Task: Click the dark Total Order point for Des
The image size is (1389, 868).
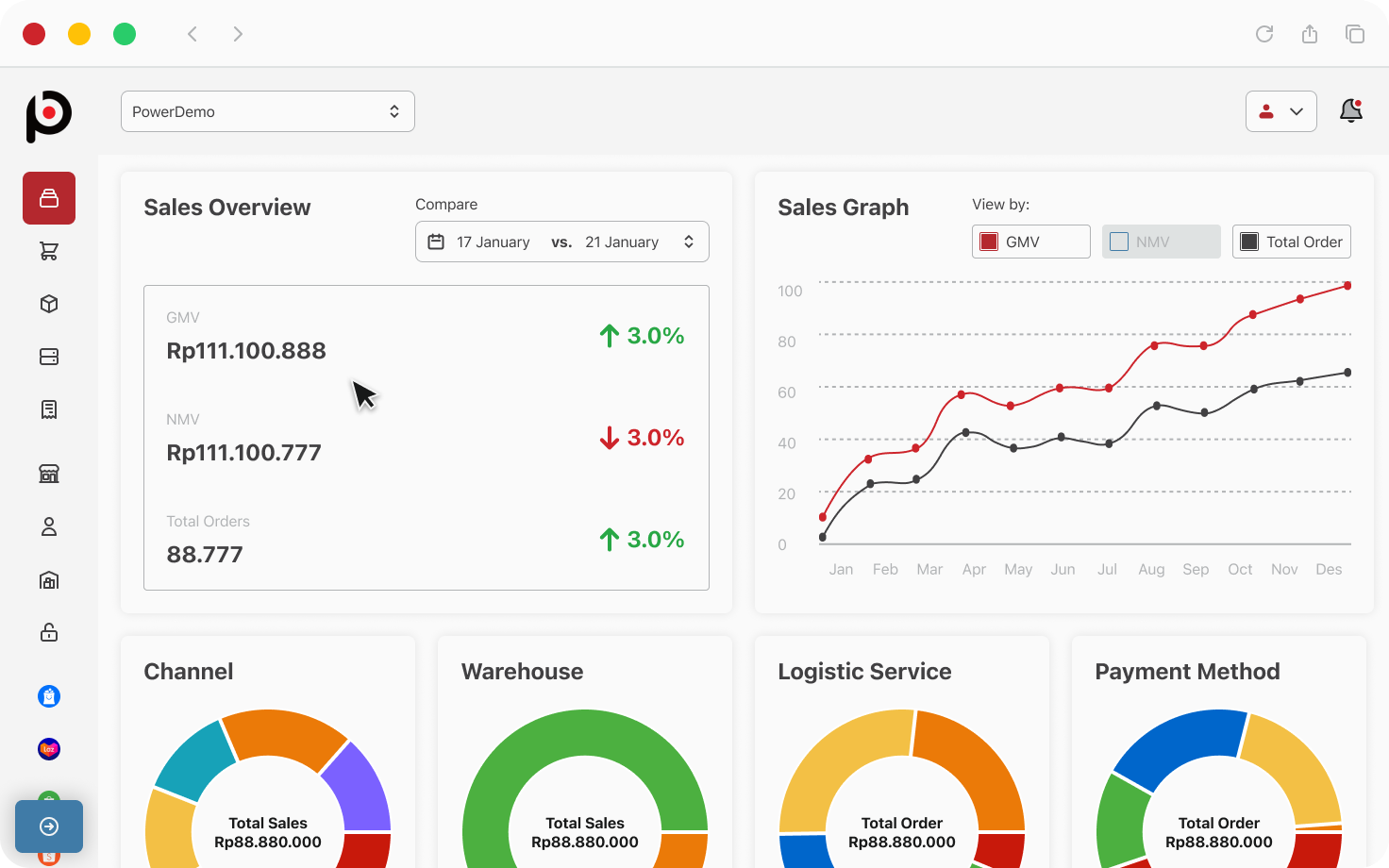Action: pos(1347,373)
